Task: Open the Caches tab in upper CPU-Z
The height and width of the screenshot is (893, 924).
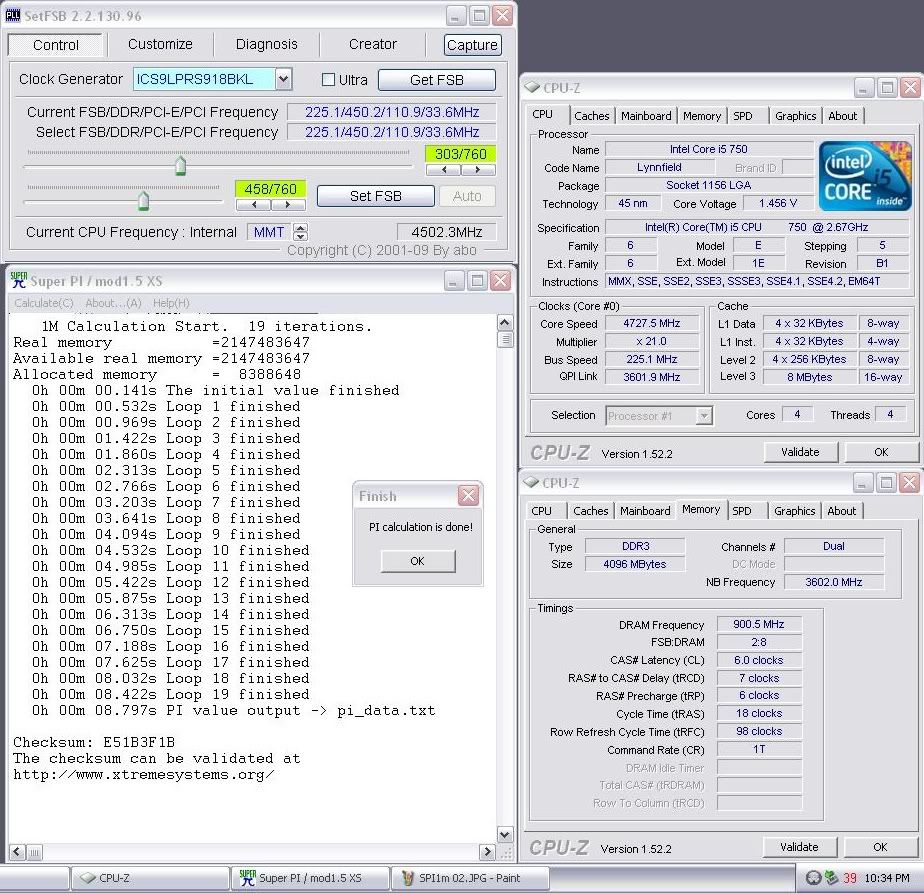Action: coord(592,116)
